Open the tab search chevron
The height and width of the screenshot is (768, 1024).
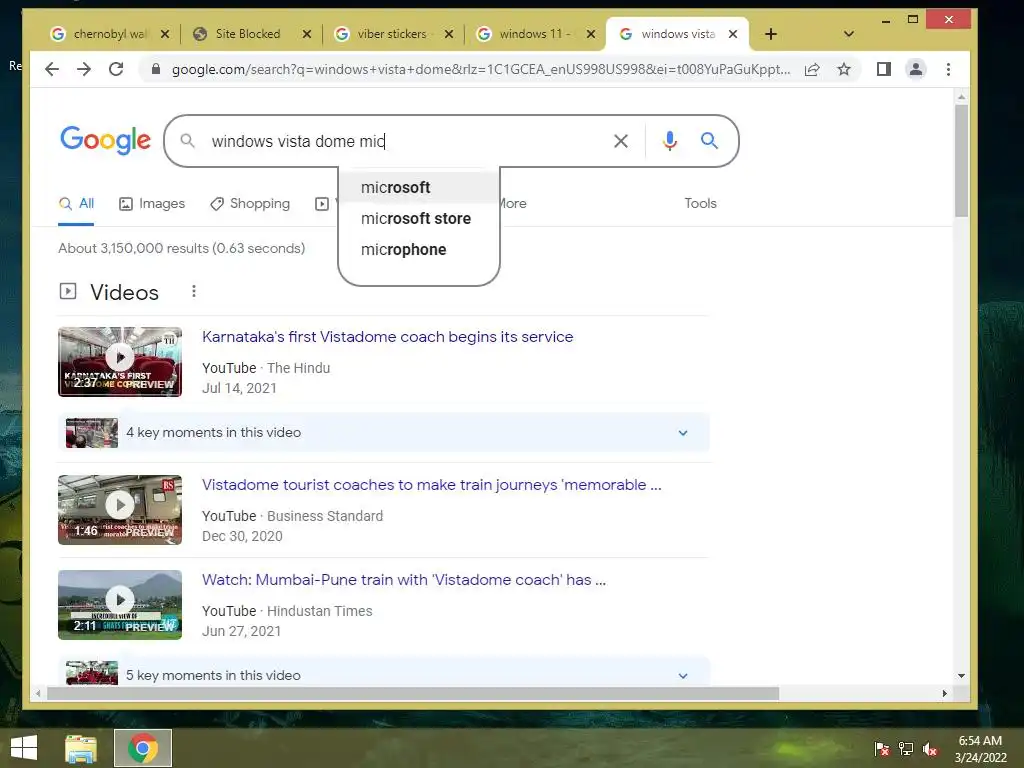coord(848,34)
